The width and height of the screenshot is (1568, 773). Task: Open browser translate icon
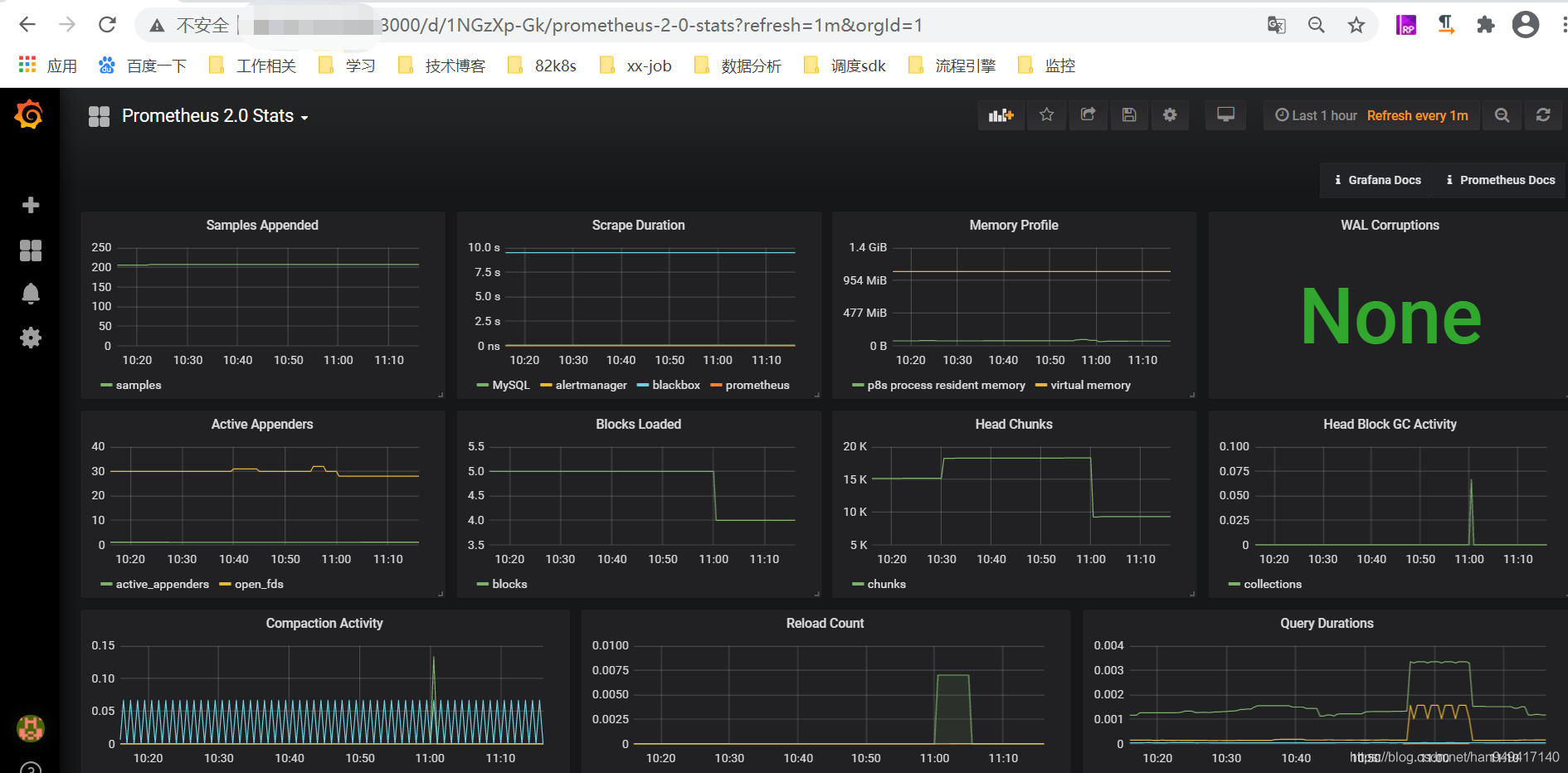coord(1277,25)
